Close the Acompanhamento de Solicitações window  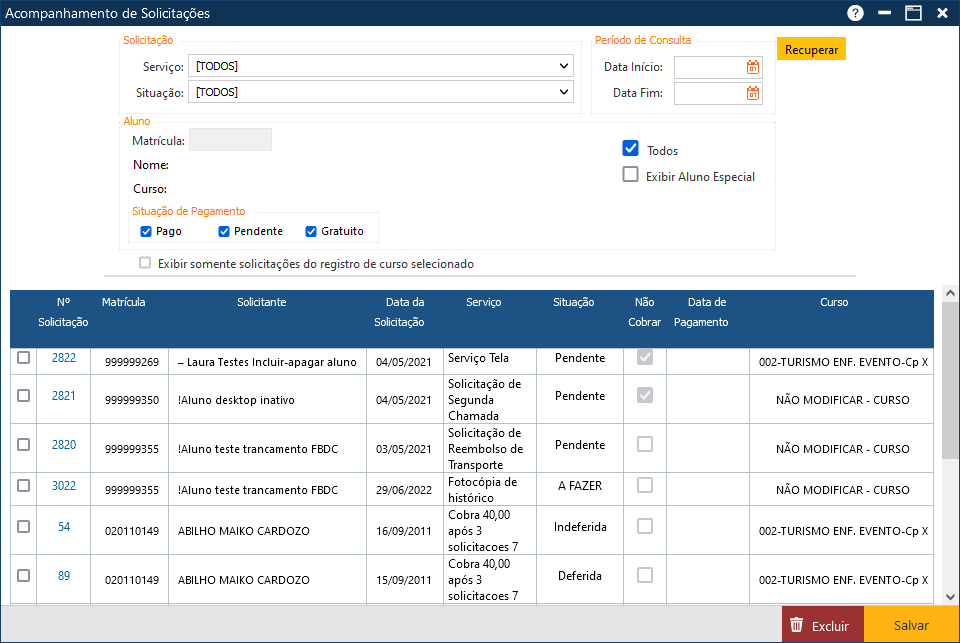click(x=942, y=13)
